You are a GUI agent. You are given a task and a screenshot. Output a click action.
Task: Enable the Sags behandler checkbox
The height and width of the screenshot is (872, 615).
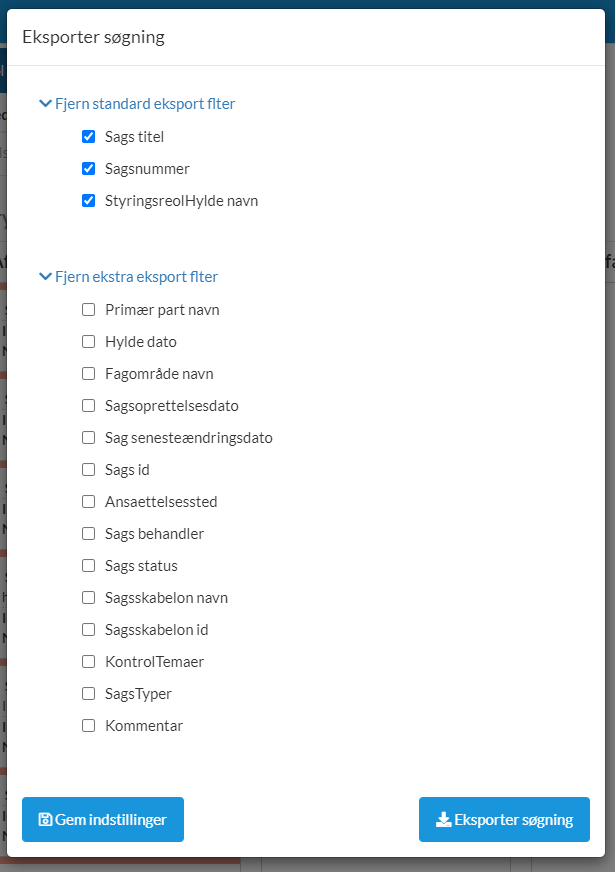[x=89, y=534]
